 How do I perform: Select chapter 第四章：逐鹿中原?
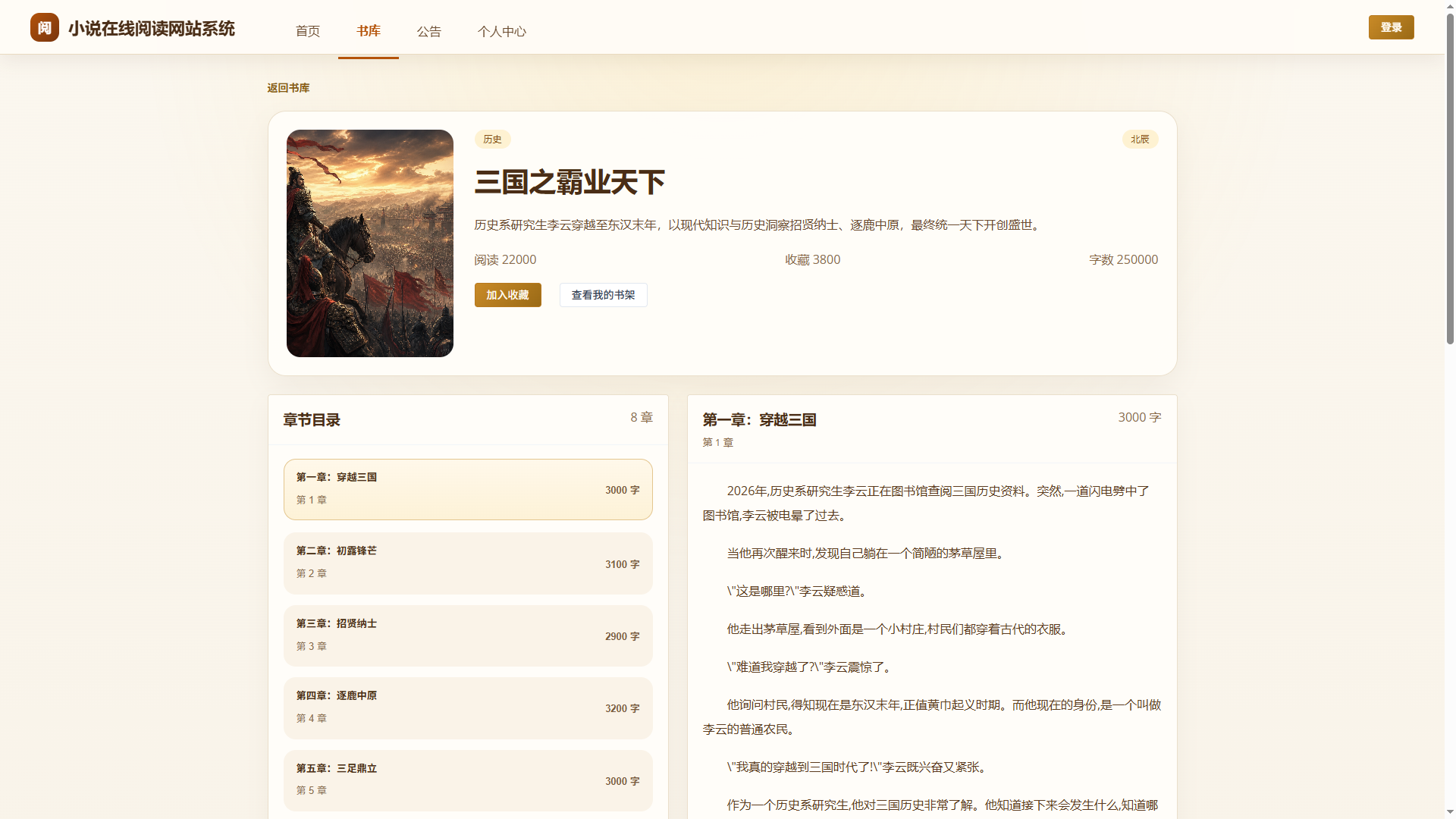click(468, 708)
